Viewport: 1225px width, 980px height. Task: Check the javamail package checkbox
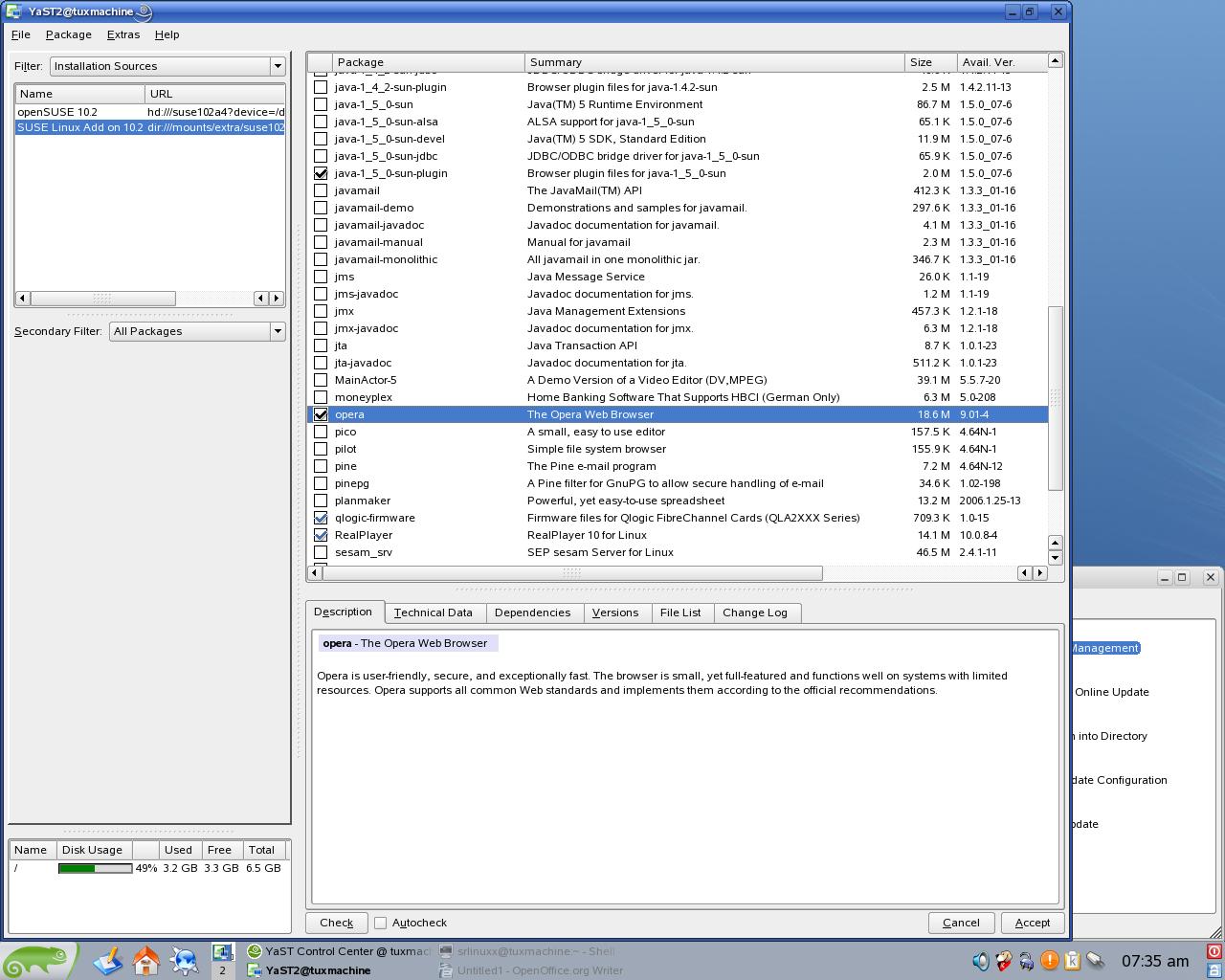(x=321, y=190)
